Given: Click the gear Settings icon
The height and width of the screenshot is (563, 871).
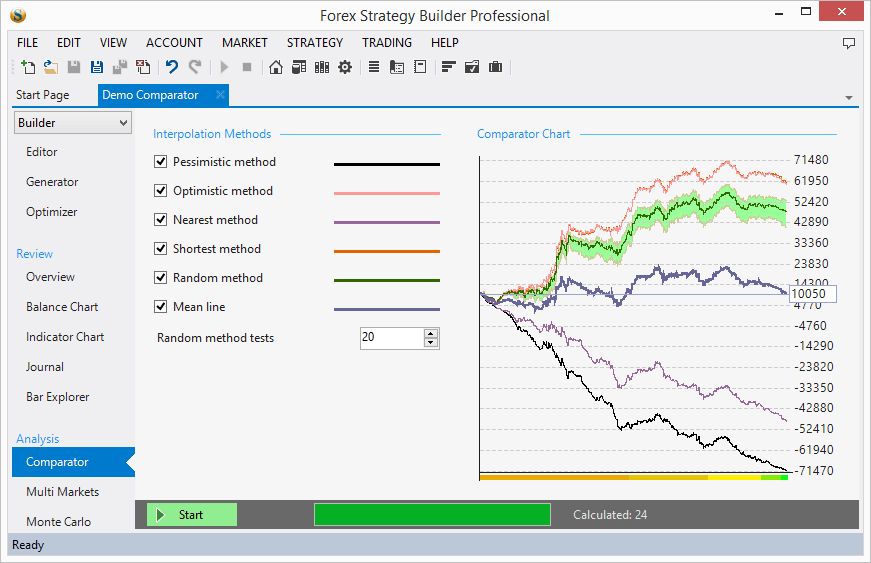Looking at the screenshot, I should coord(345,67).
